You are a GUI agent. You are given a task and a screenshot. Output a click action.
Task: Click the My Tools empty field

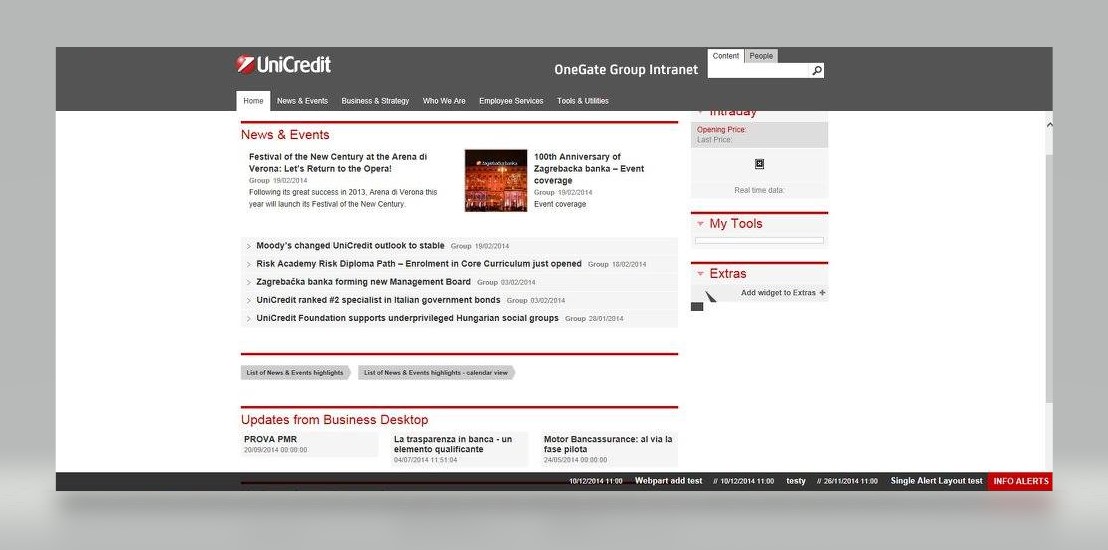pyautogui.click(x=759, y=240)
